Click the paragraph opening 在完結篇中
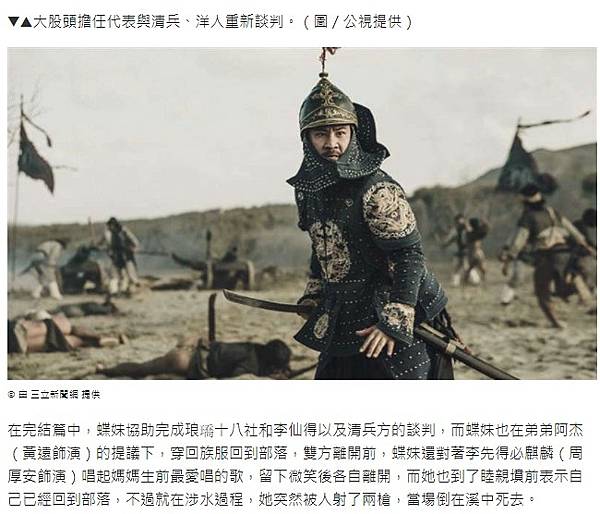 tap(44, 431)
